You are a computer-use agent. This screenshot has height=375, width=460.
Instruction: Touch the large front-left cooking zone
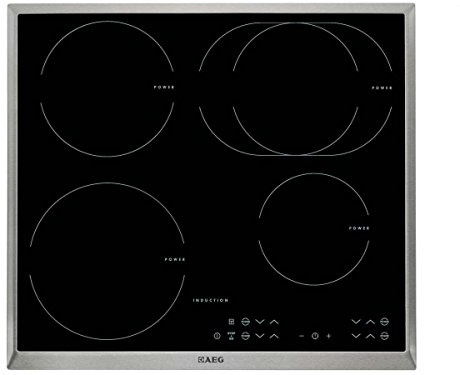(107, 261)
